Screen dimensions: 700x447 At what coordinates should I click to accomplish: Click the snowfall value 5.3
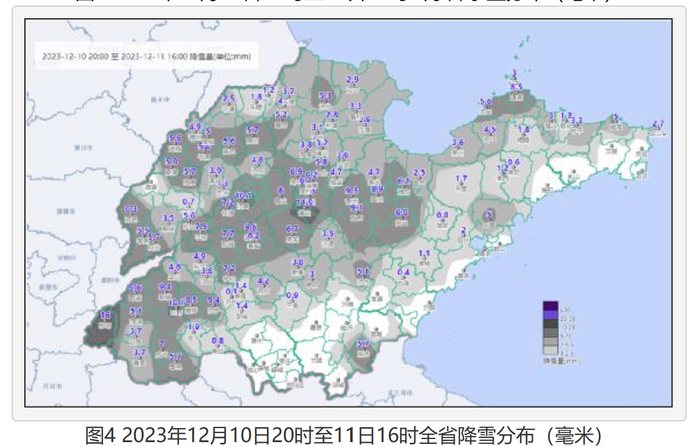click(325, 96)
